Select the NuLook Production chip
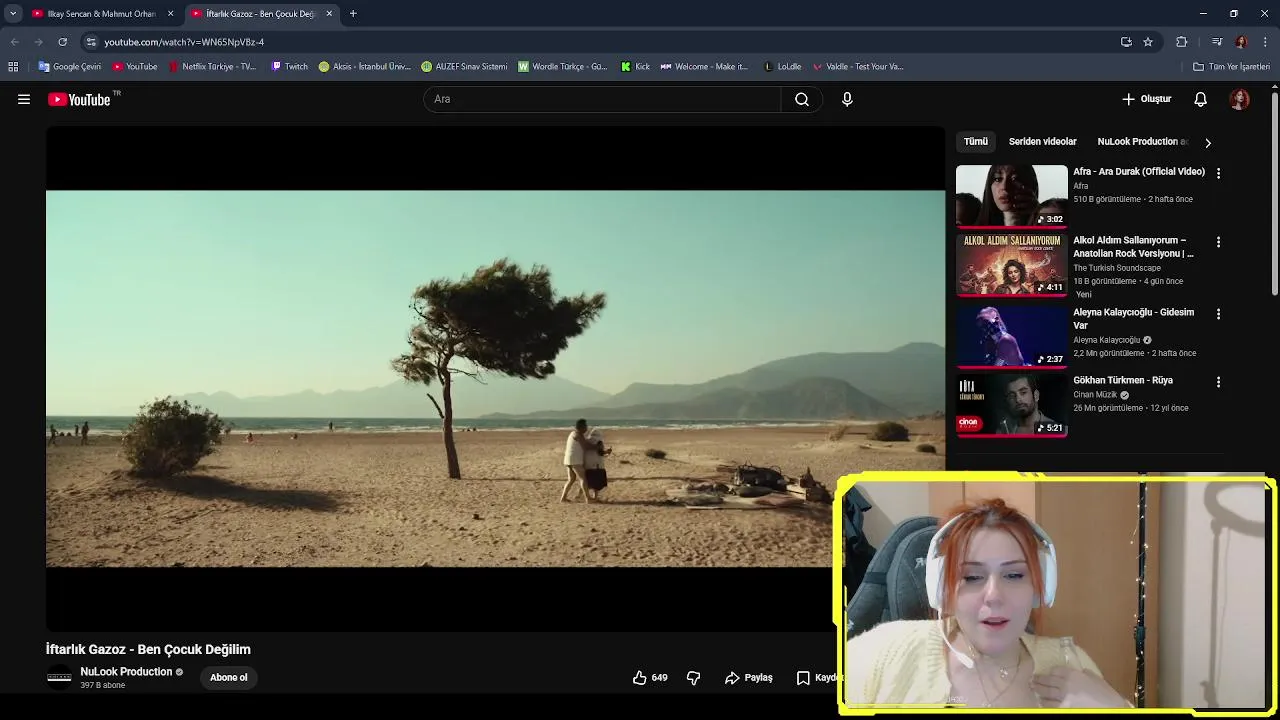This screenshot has height=720, width=1280. coord(1142,141)
